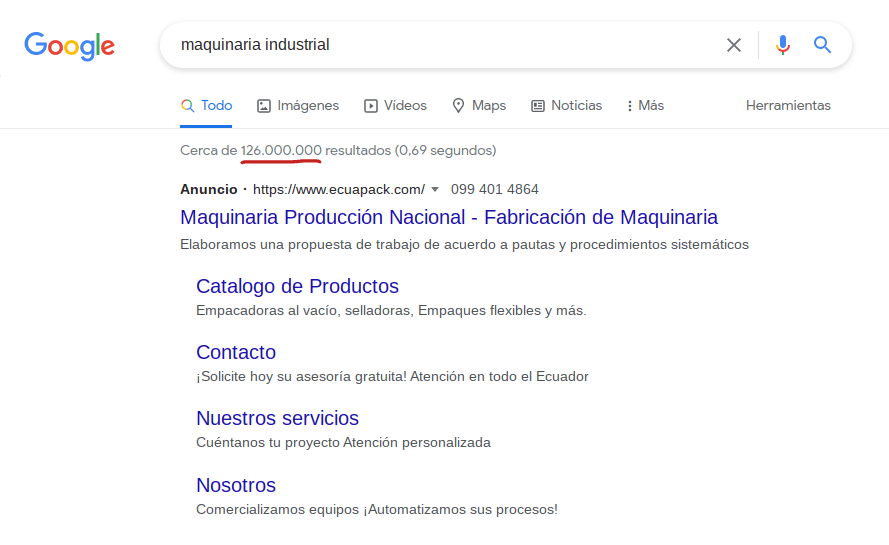The width and height of the screenshot is (889, 545).
Task: Switch to the Imágenes tab
Action: coord(298,105)
